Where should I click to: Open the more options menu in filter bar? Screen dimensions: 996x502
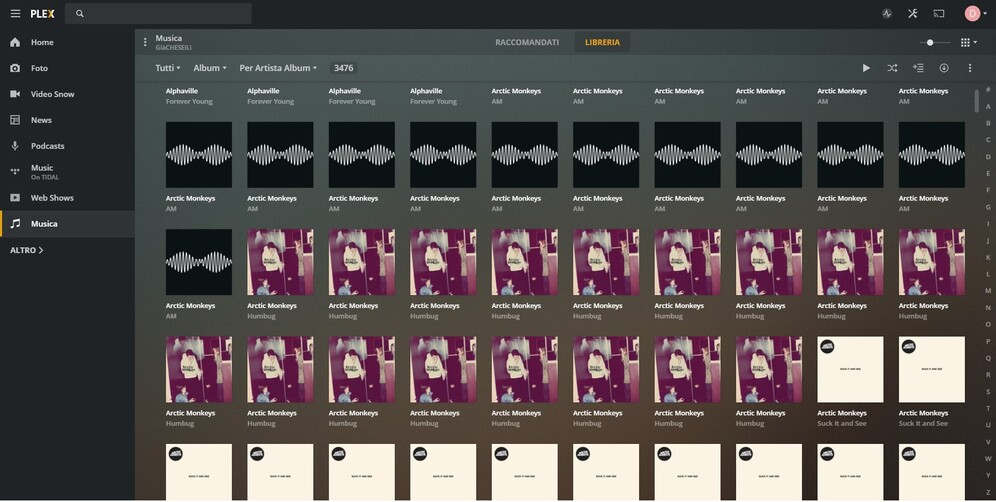(x=970, y=68)
